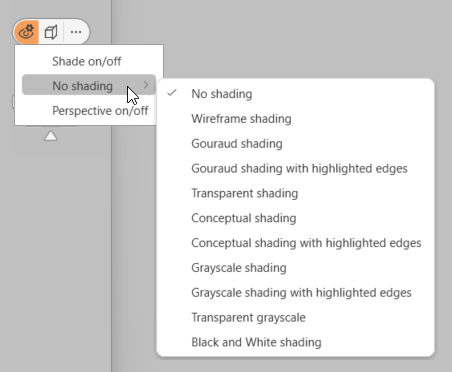
Task: Expand the No shading submenu chevron
Action: 146,85
